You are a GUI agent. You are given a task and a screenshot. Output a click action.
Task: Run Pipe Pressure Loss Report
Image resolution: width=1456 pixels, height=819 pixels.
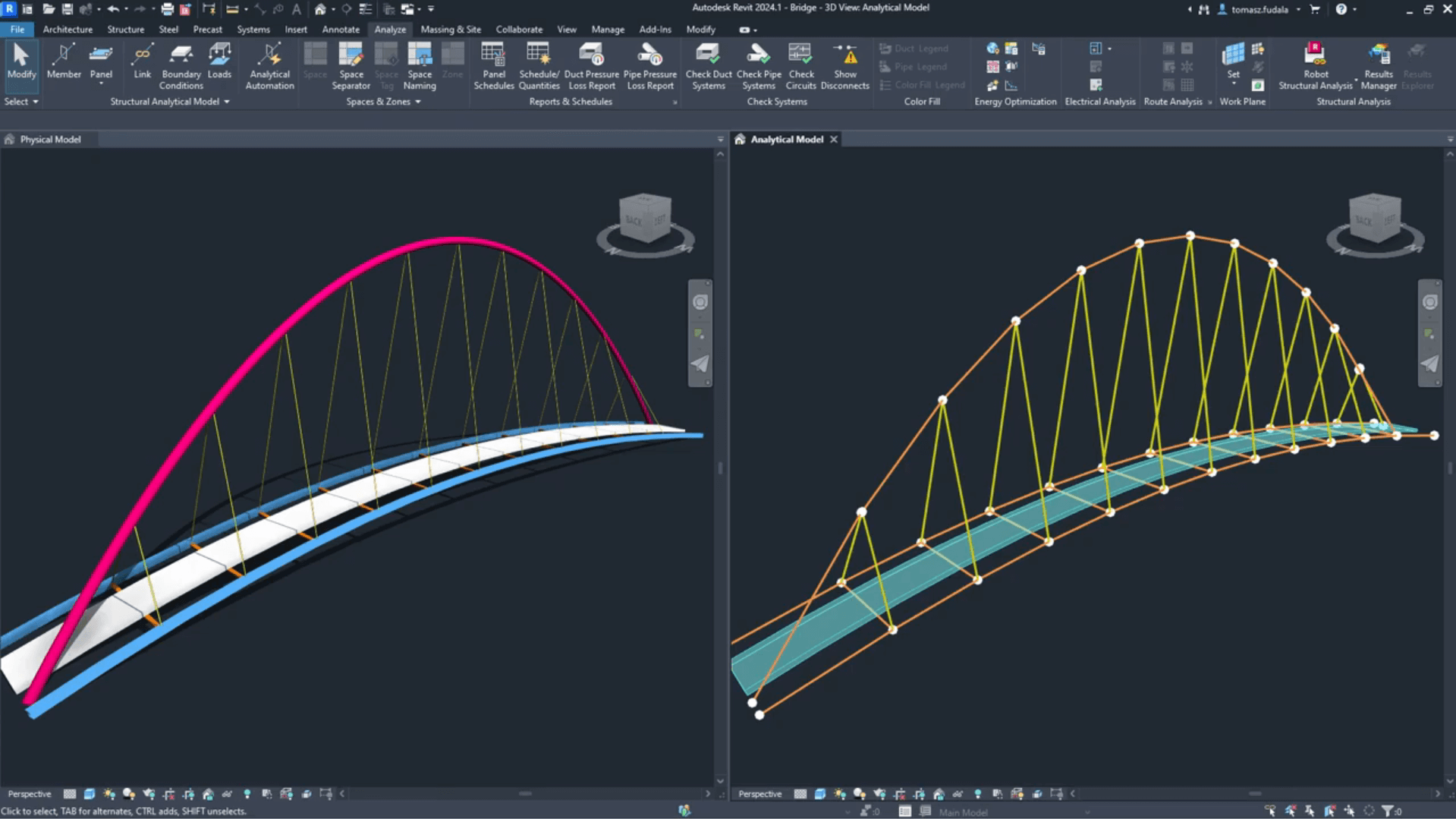[650, 67]
